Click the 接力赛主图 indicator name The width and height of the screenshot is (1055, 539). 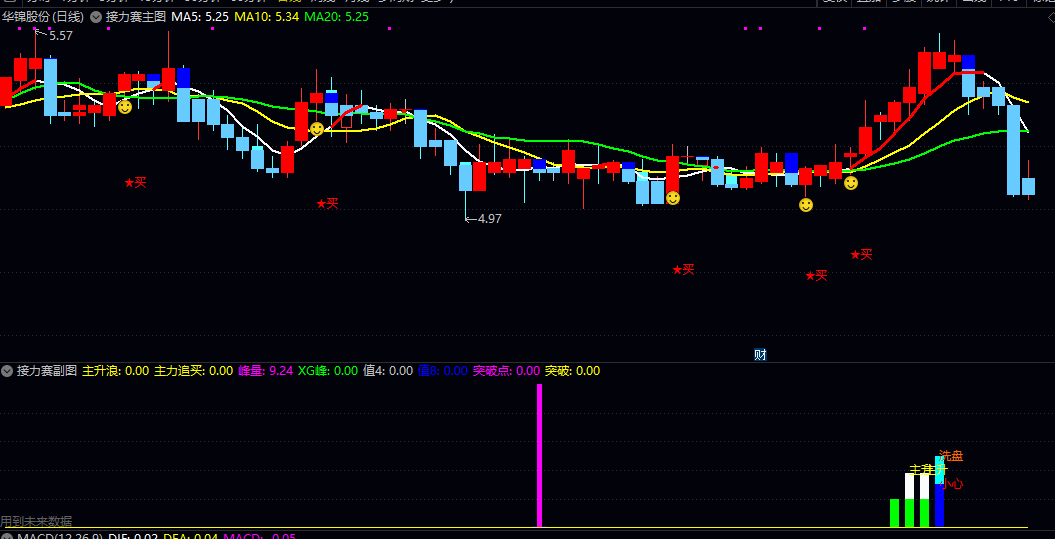coord(135,17)
